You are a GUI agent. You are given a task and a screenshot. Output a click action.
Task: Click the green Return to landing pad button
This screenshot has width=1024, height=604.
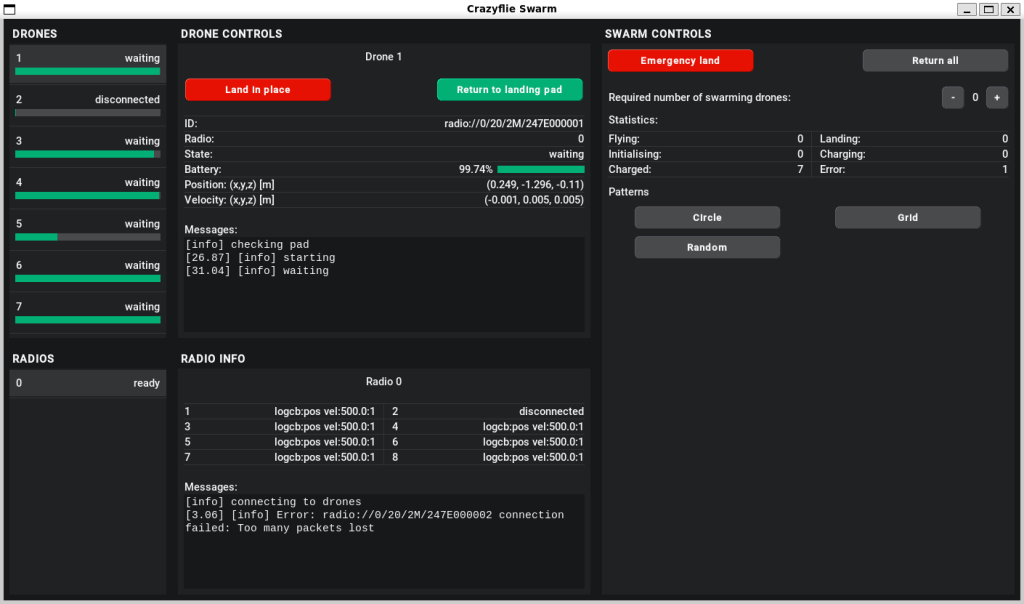[509, 89]
